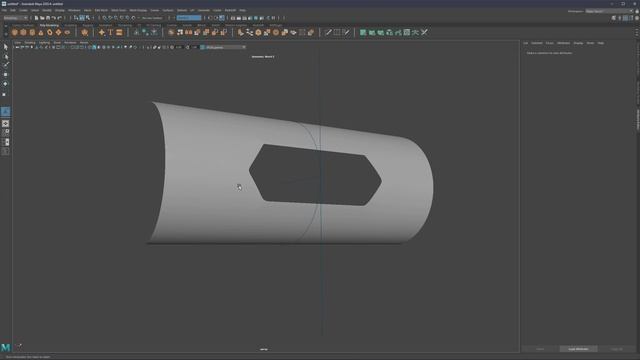
Task: Click the Open Scene status line icon
Action: tap(42, 18)
